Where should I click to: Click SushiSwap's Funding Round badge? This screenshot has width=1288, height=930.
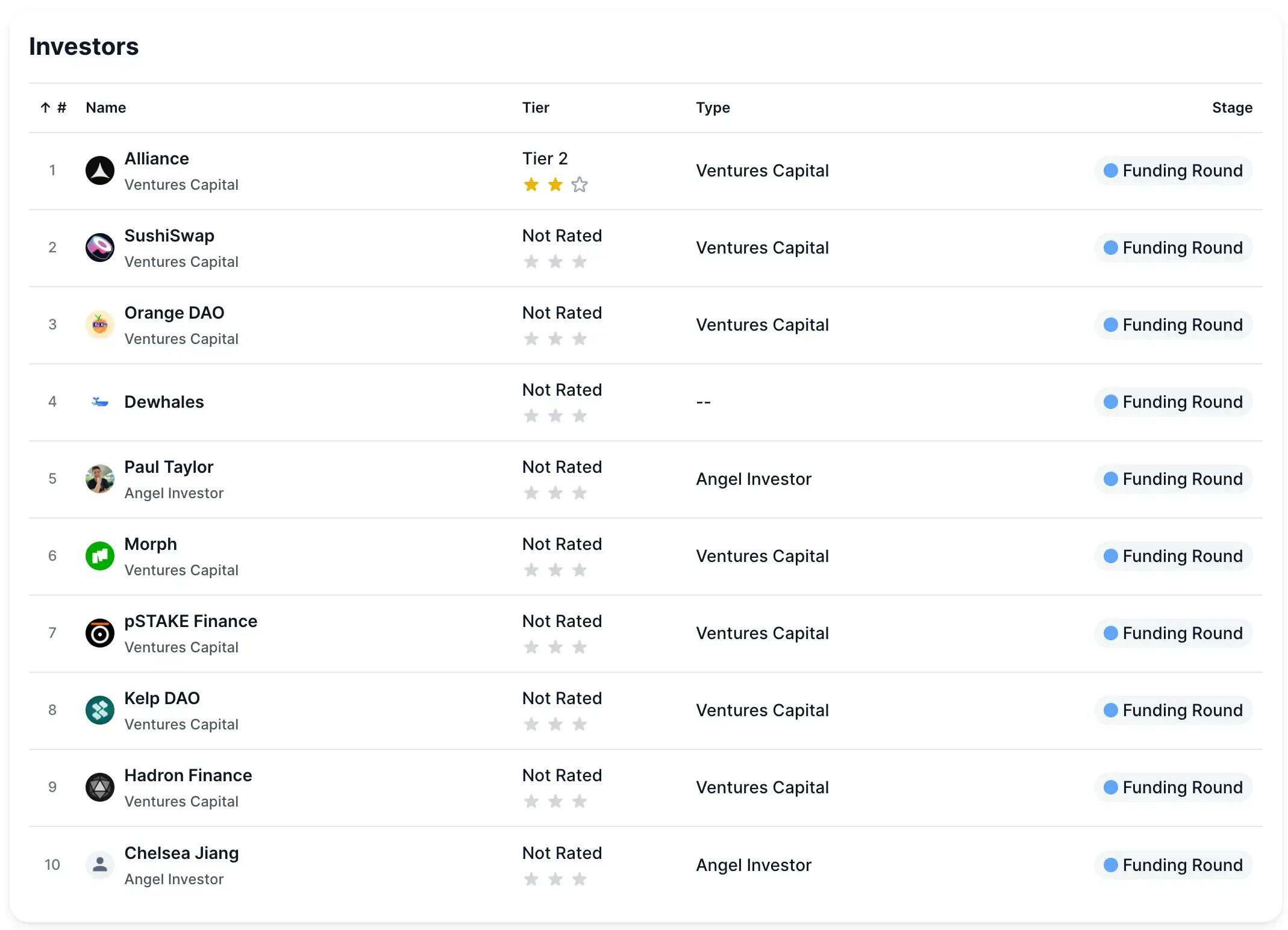click(x=1173, y=248)
